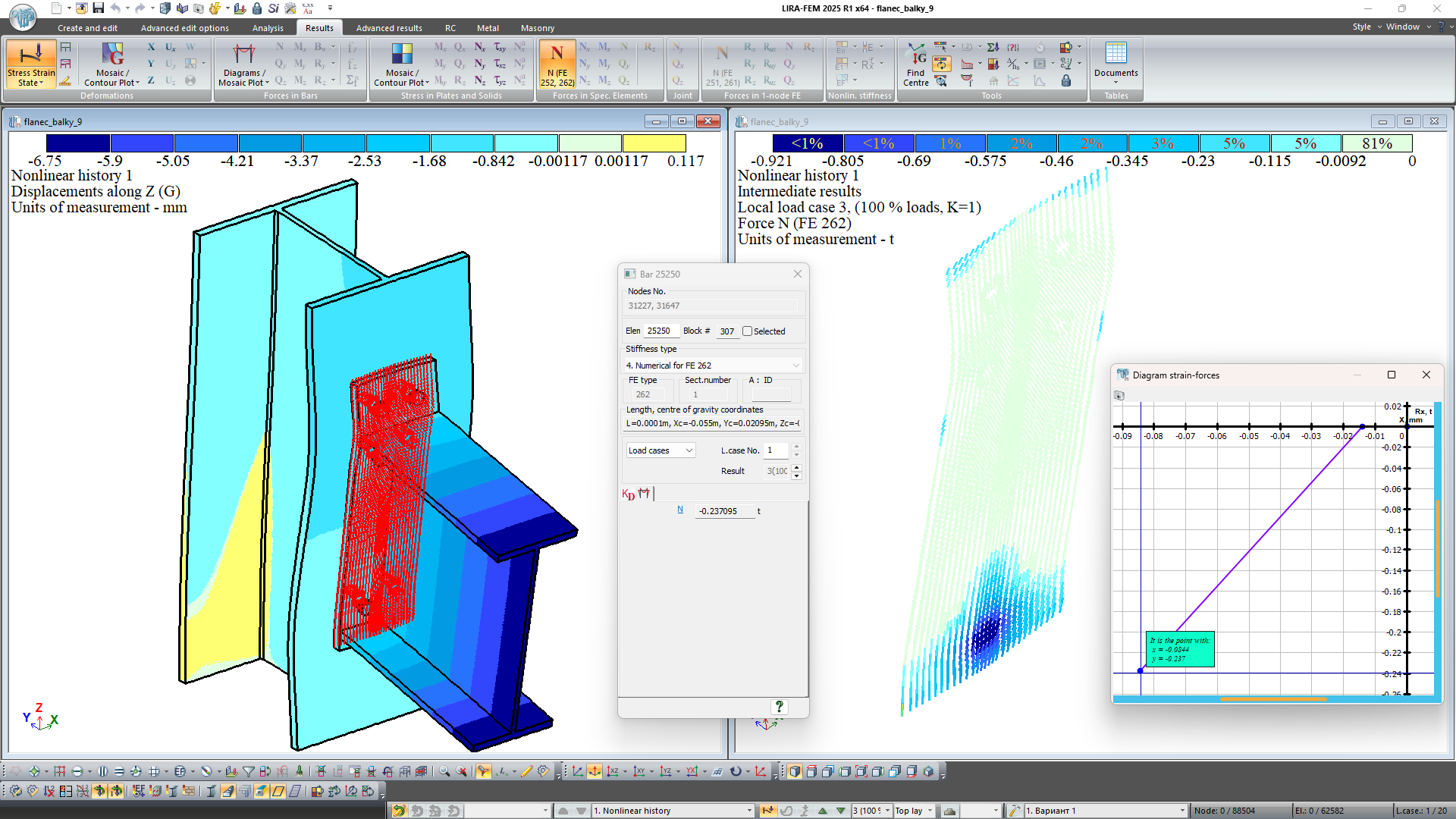Open Stress Strain State menu button
Screen dimensions: 1456x819
click(31, 64)
